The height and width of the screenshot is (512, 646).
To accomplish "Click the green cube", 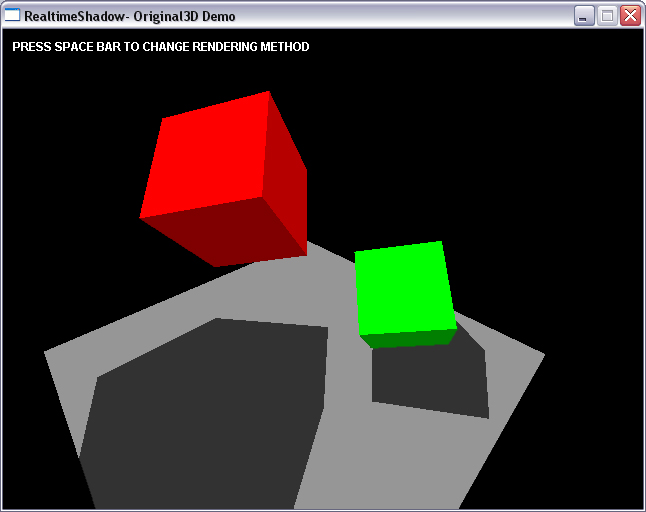I will click(406, 295).
